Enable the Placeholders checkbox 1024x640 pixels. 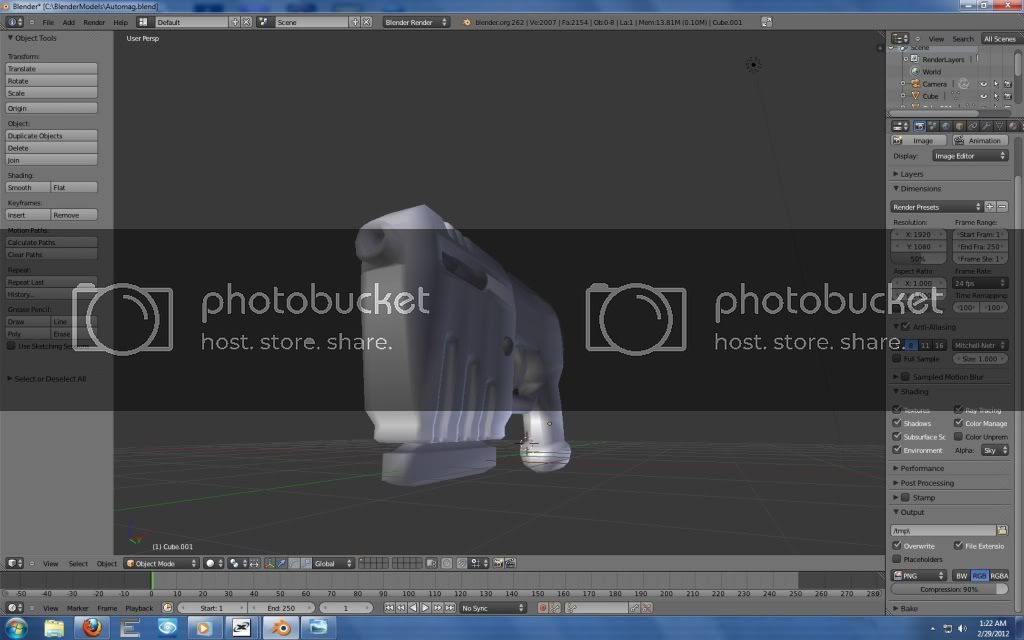point(897,559)
